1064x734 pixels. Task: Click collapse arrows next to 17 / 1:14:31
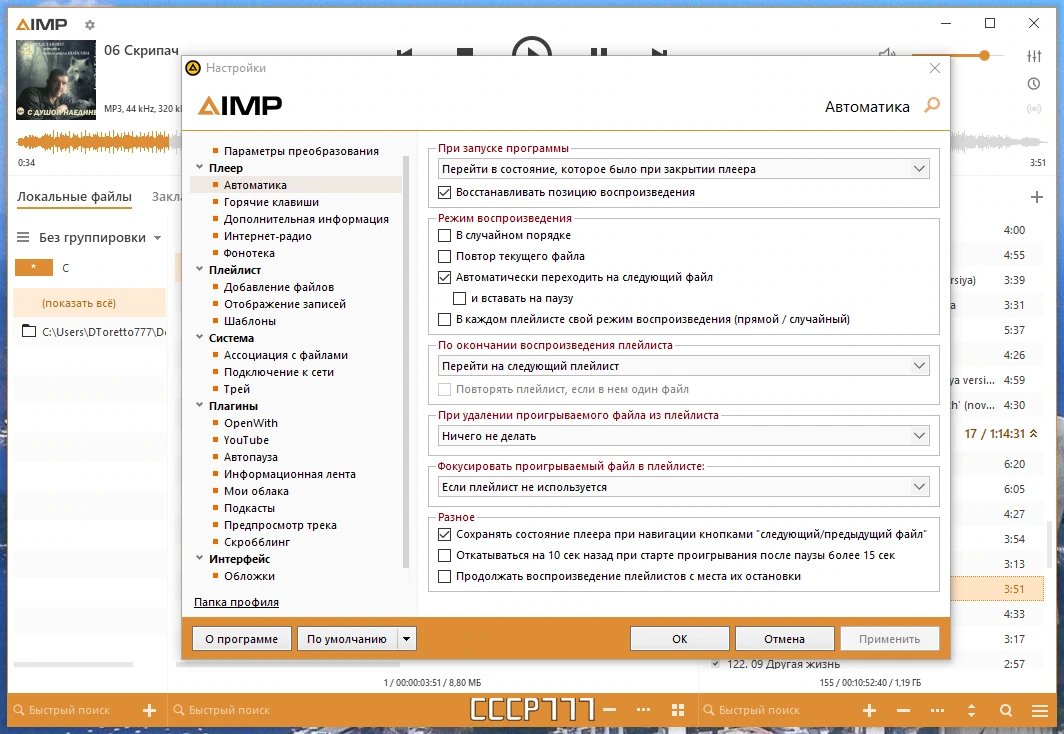(1033, 433)
